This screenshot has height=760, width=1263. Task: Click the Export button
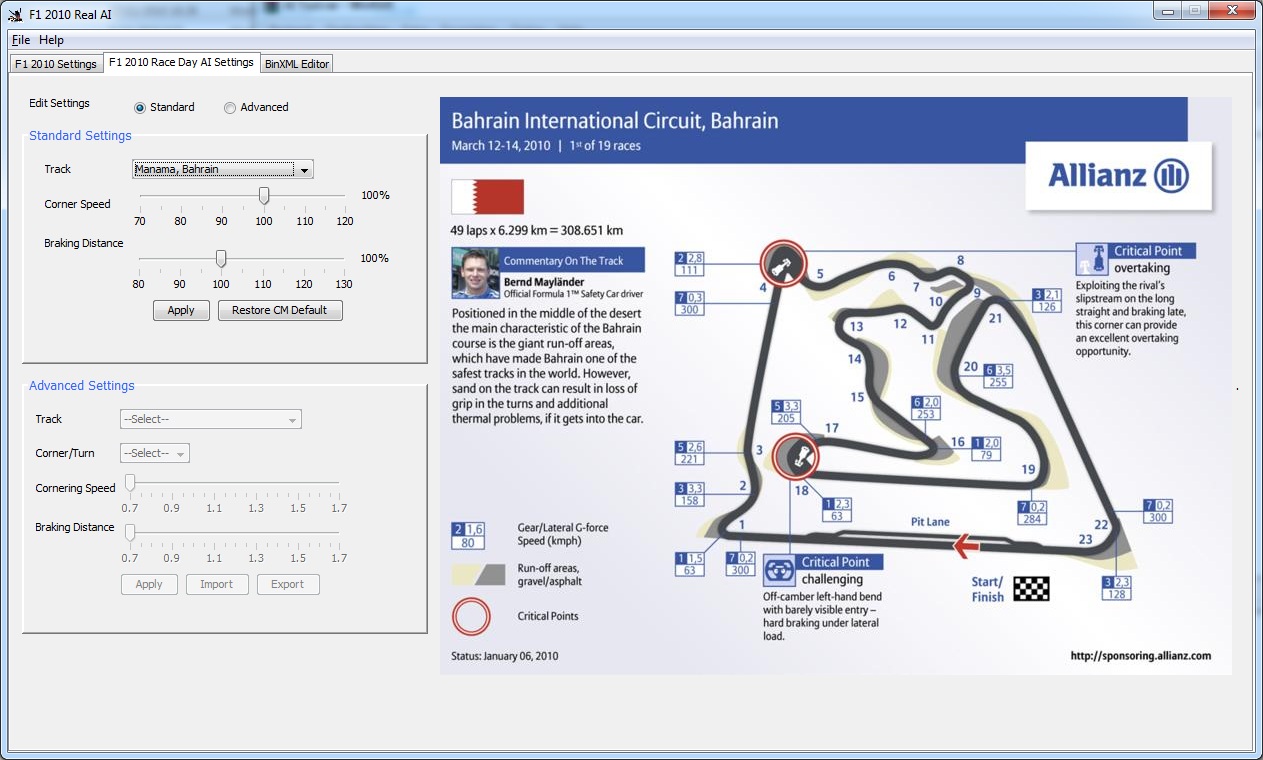(287, 584)
